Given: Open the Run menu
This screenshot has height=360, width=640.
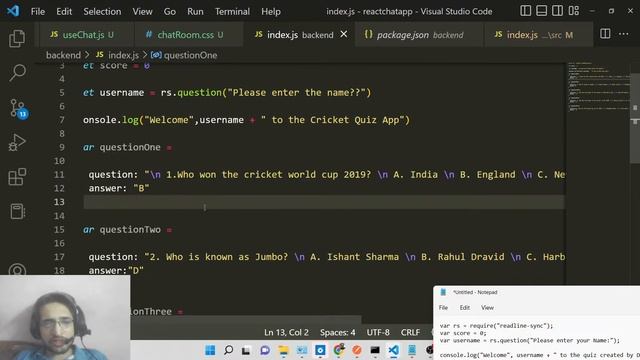Looking at the screenshot, I should click(x=195, y=11).
